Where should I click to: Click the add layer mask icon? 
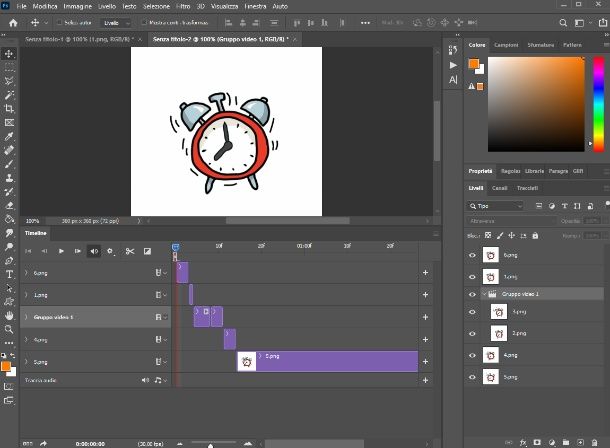537,443
